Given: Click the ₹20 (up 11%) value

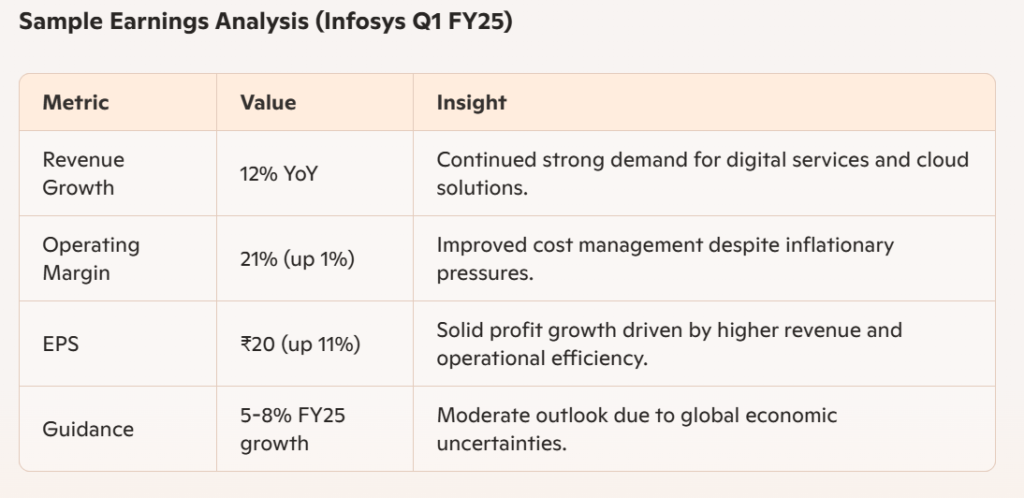Looking at the screenshot, I should [300, 344].
